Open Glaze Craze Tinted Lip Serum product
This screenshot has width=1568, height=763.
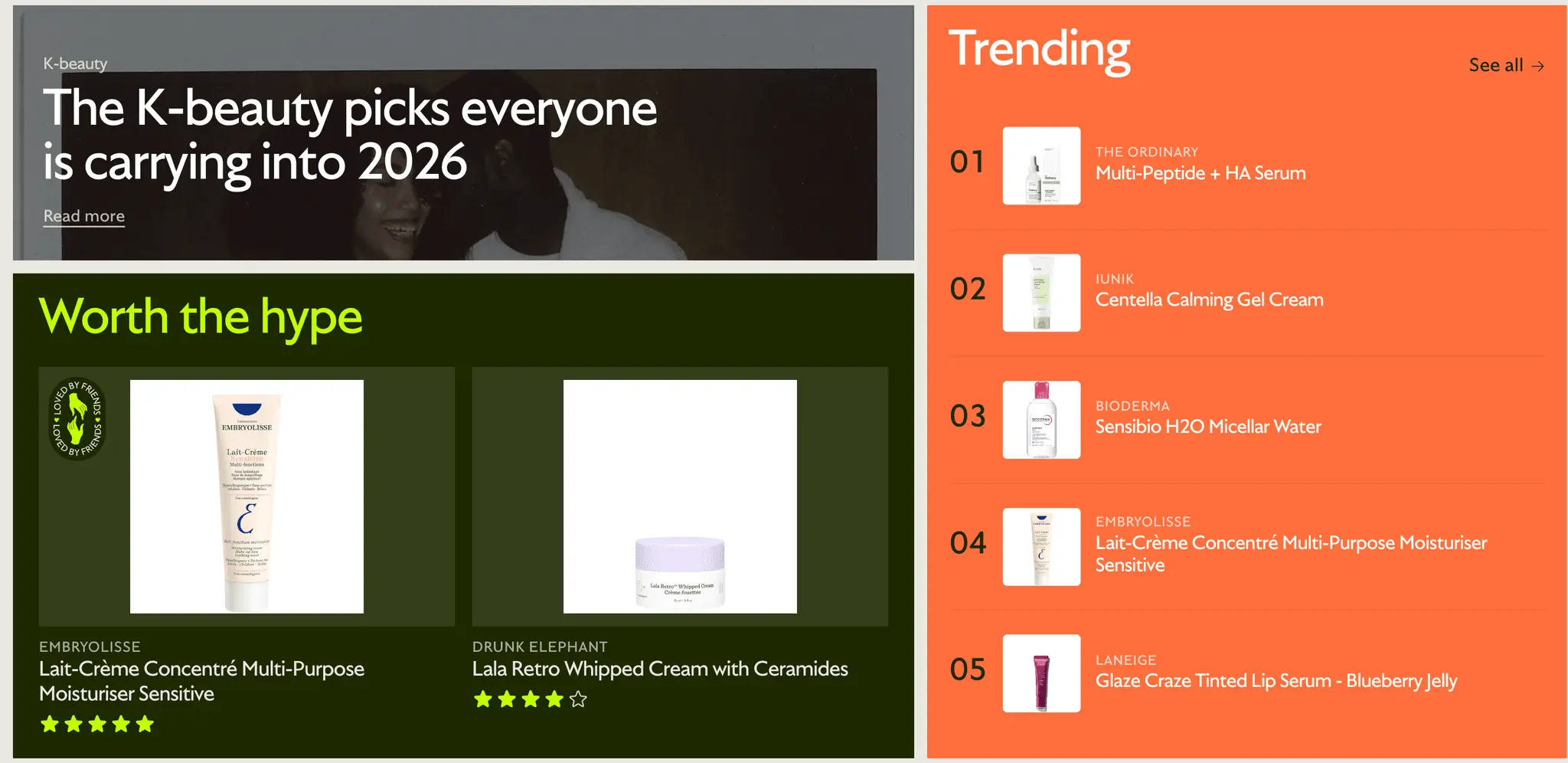(1276, 681)
